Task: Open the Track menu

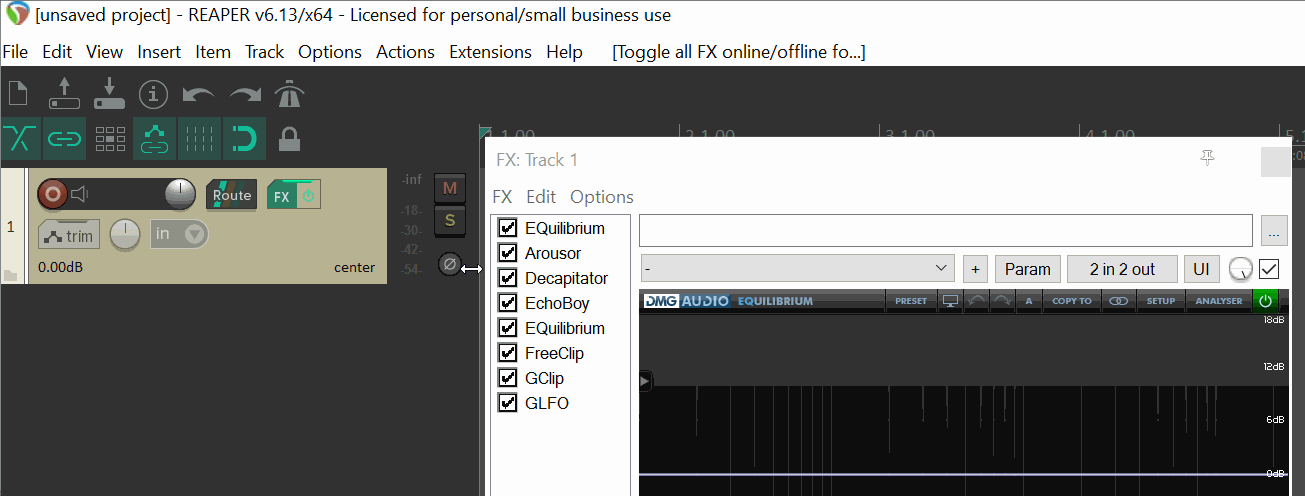Action: 264,51
